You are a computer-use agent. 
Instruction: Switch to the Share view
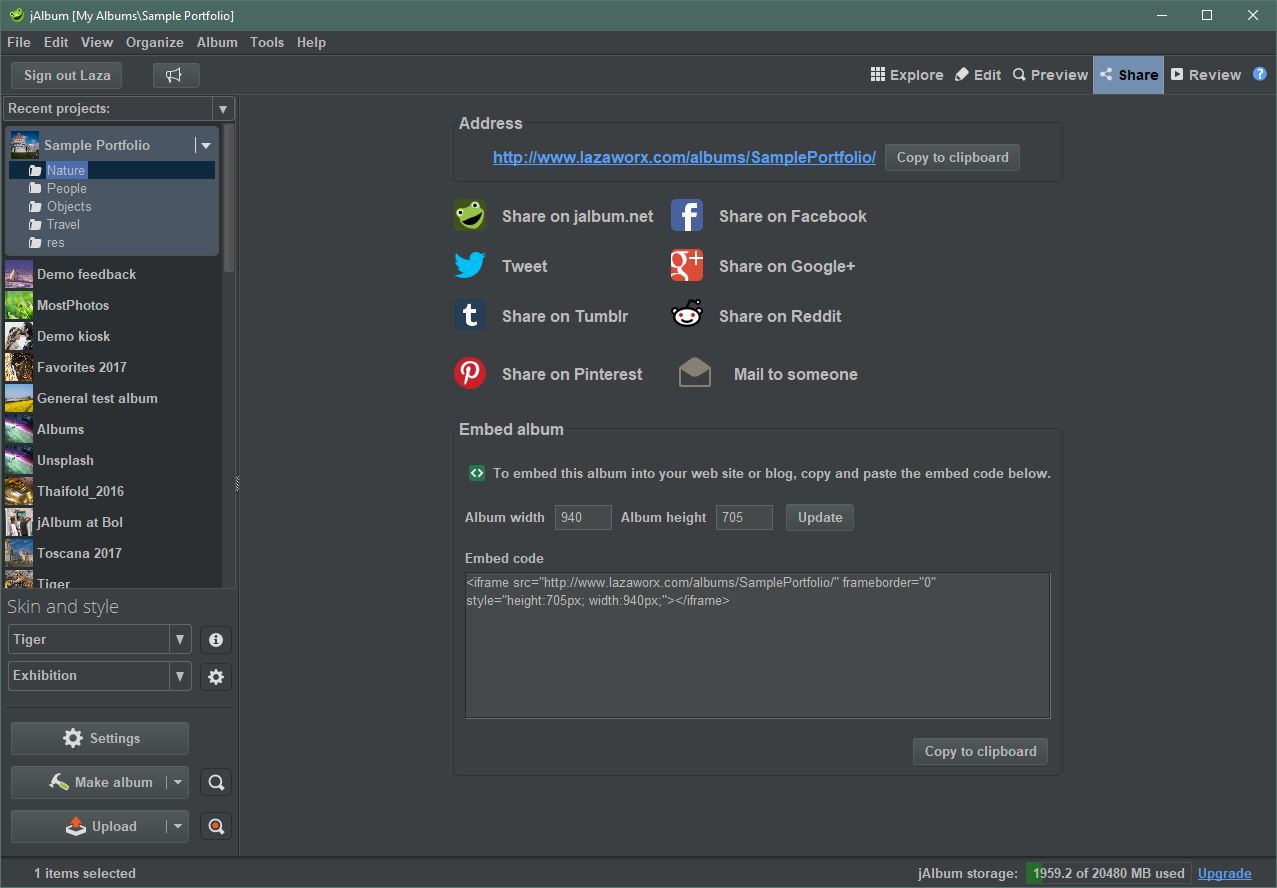(x=1128, y=75)
